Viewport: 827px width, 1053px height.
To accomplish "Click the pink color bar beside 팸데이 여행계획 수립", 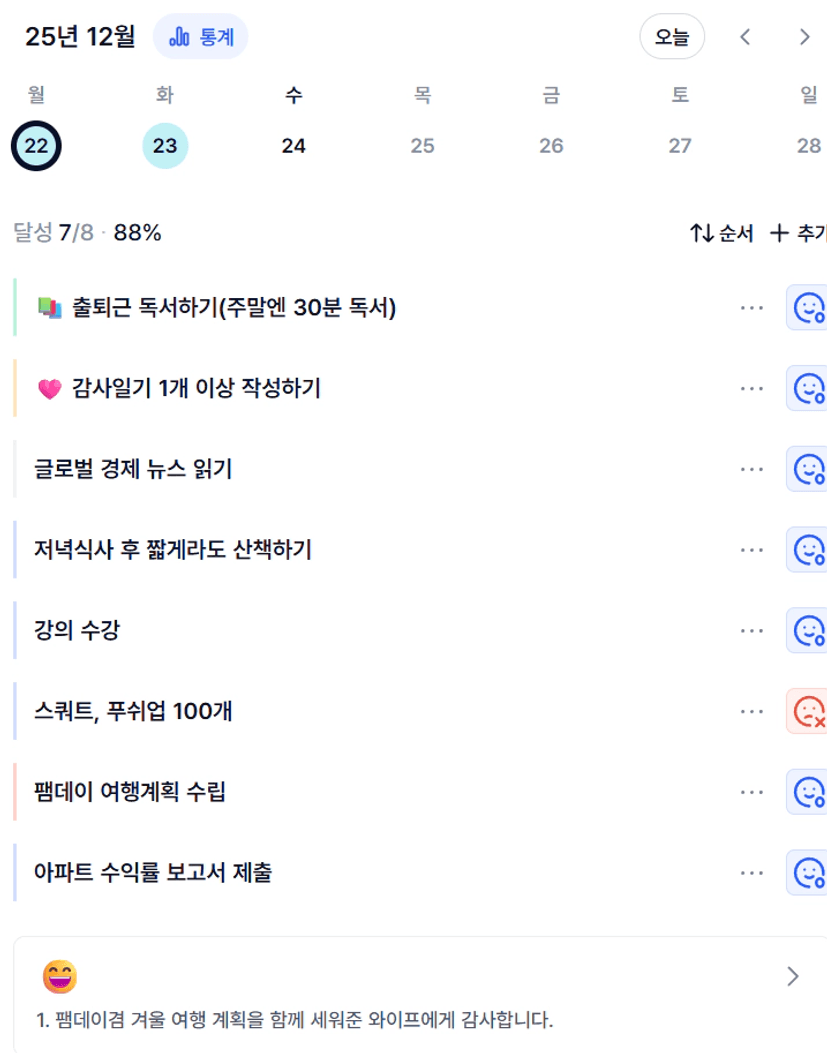I will (x=15, y=792).
